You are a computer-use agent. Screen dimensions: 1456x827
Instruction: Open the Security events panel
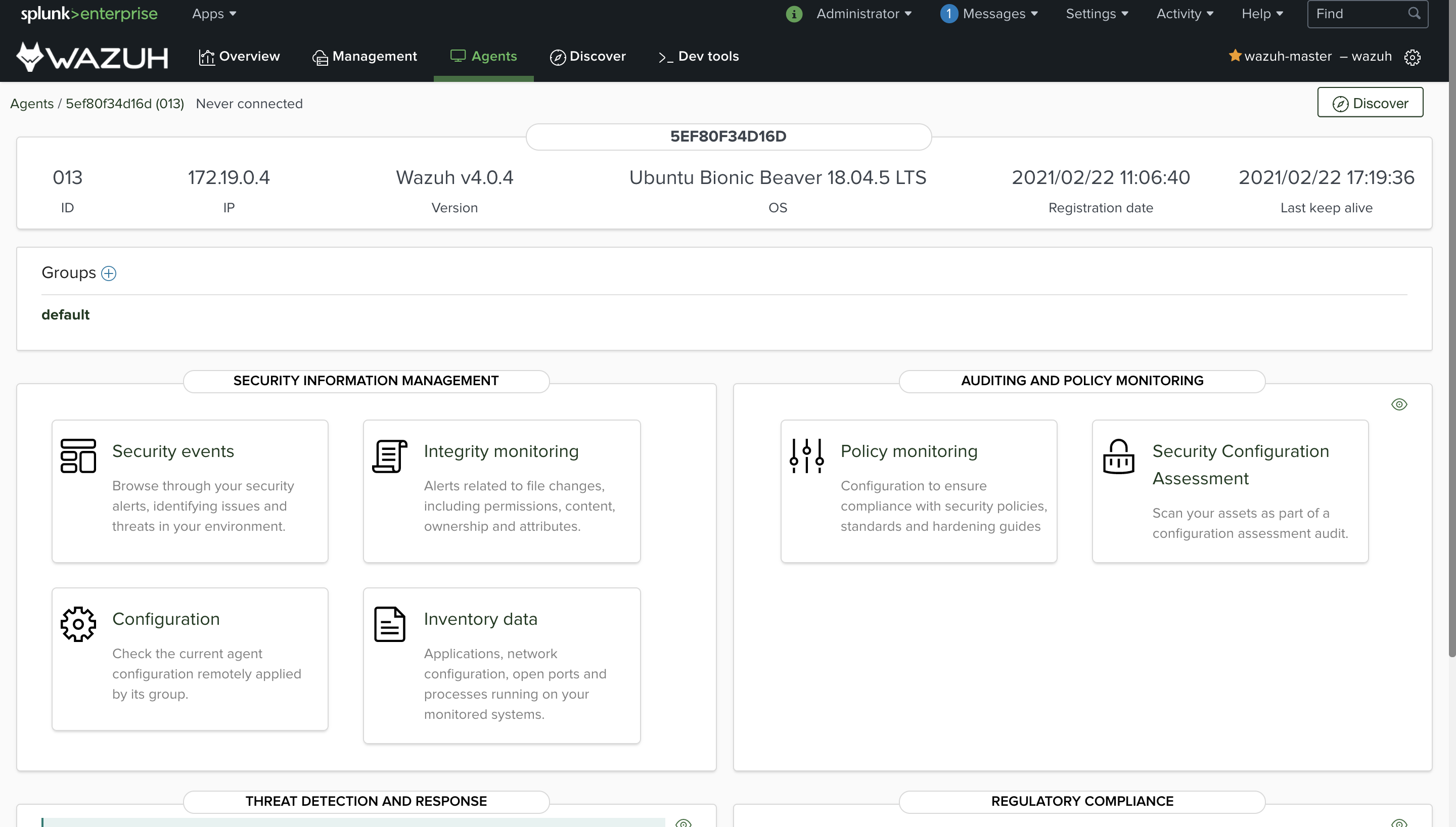[173, 450]
